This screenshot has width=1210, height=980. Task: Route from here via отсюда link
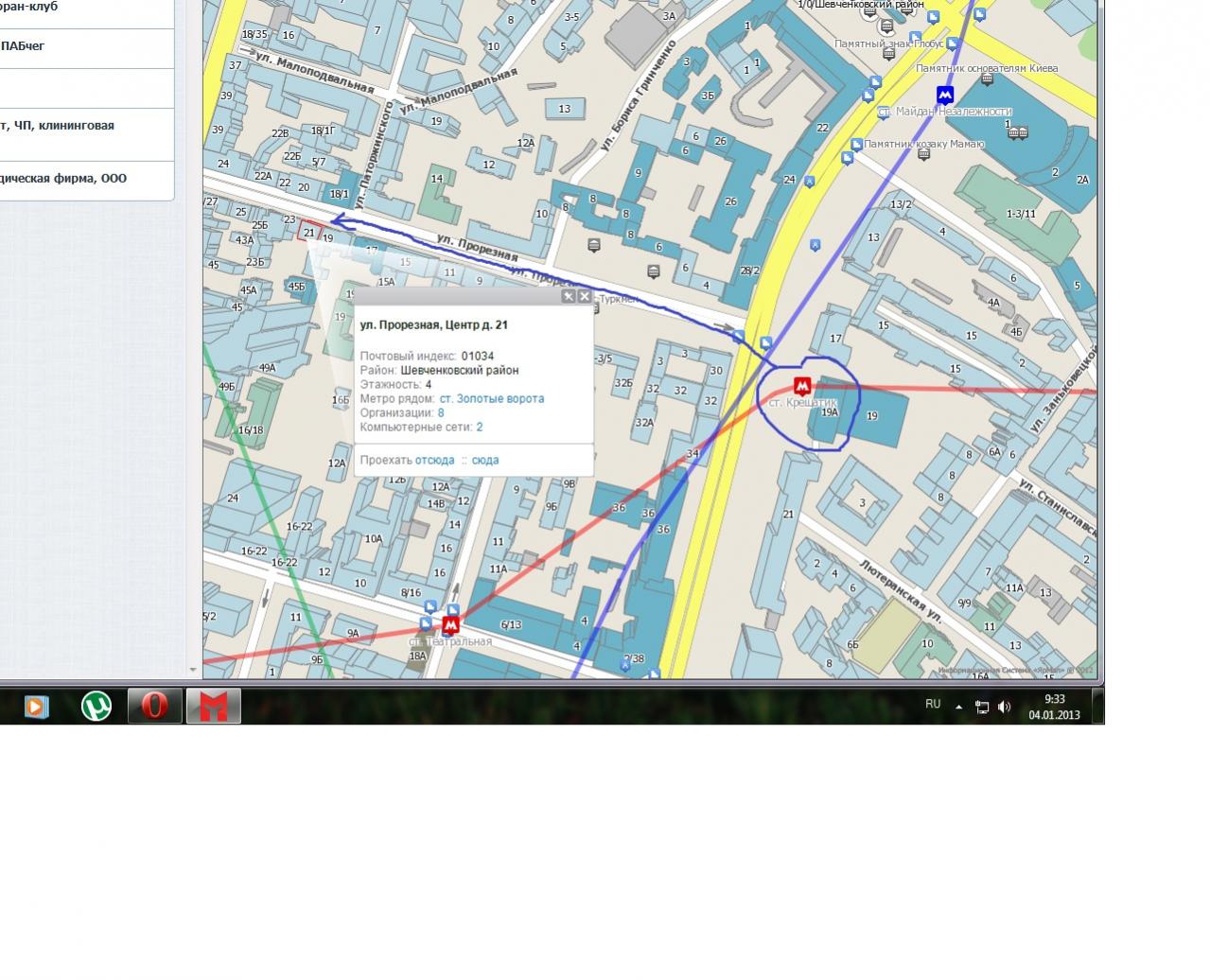click(434, 461)
